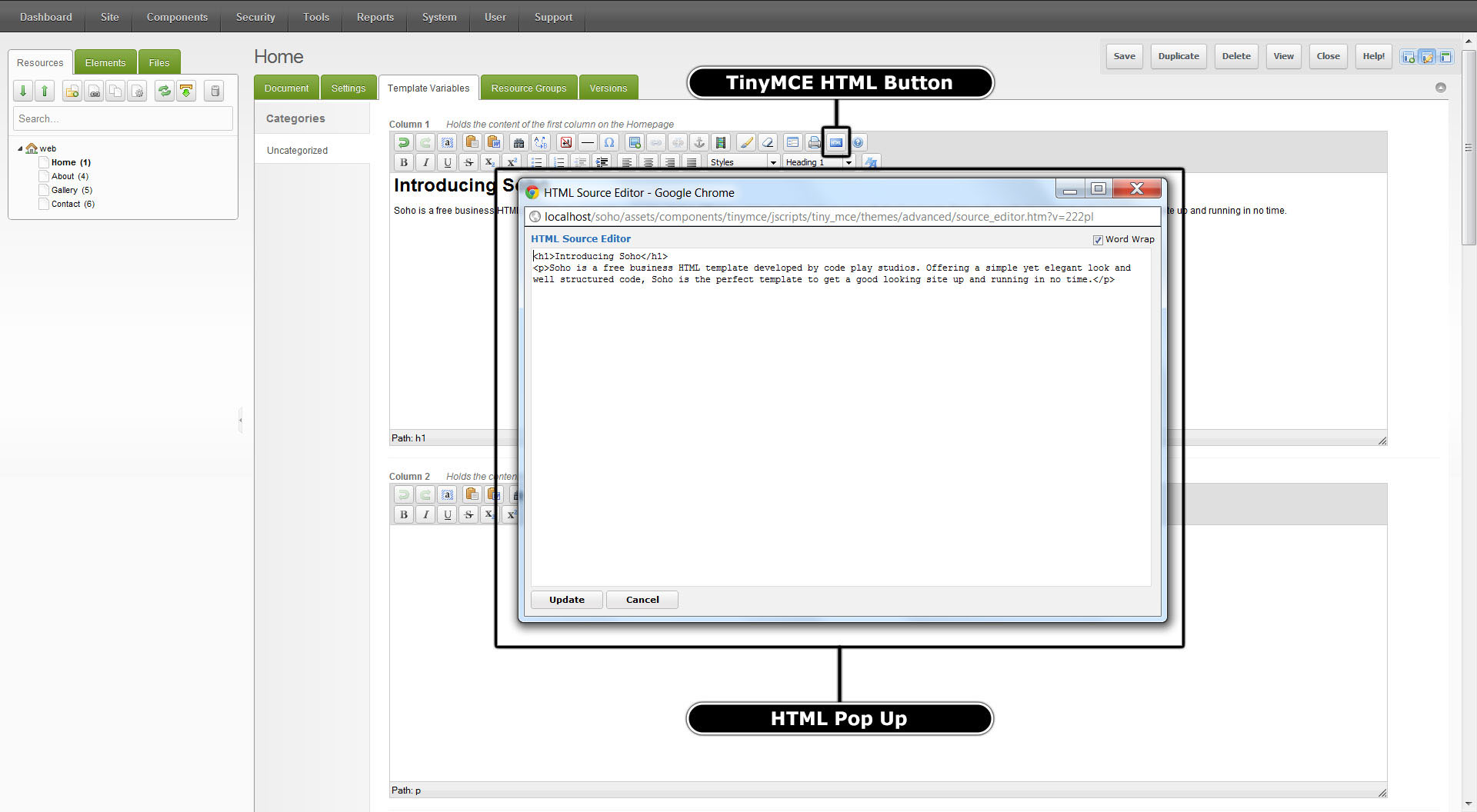This screenshot has height=812, width=1477.
Task: Refresh the resource tree
Action: pos(164,91)
